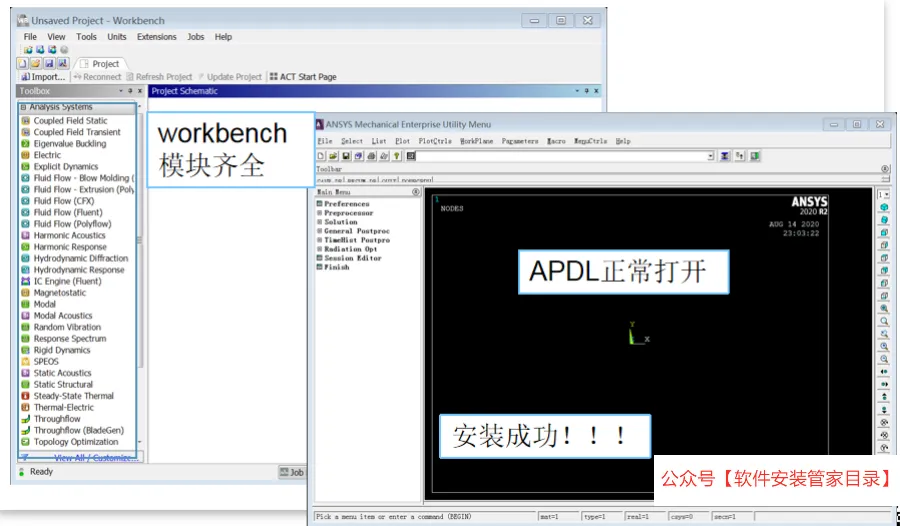Open Project Schematic panel dropdown arrow
Image resolution: width=900 pixels, height=526 pixels.
click(x=577, y=91)
